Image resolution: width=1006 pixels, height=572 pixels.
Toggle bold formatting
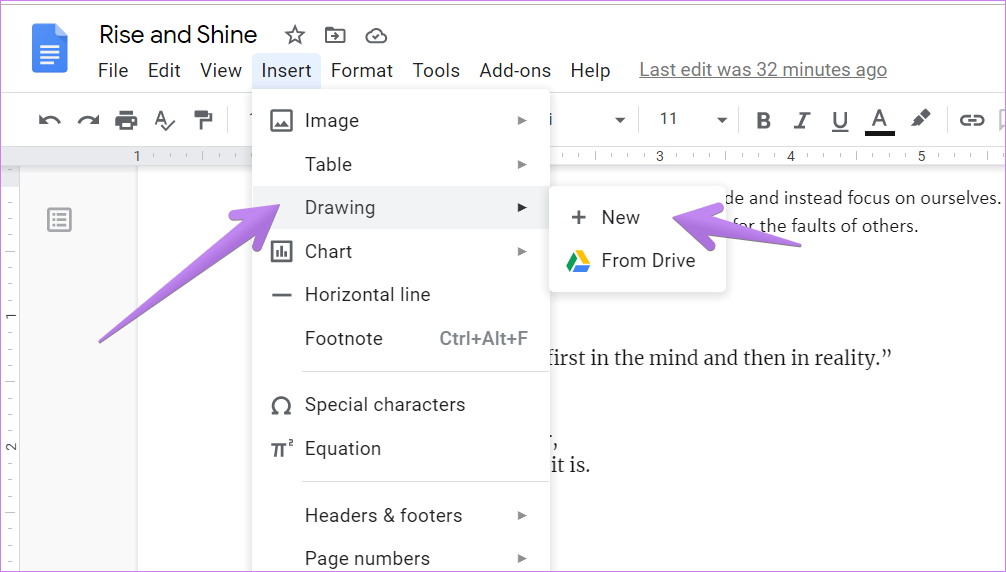click(x=763, y=121)
